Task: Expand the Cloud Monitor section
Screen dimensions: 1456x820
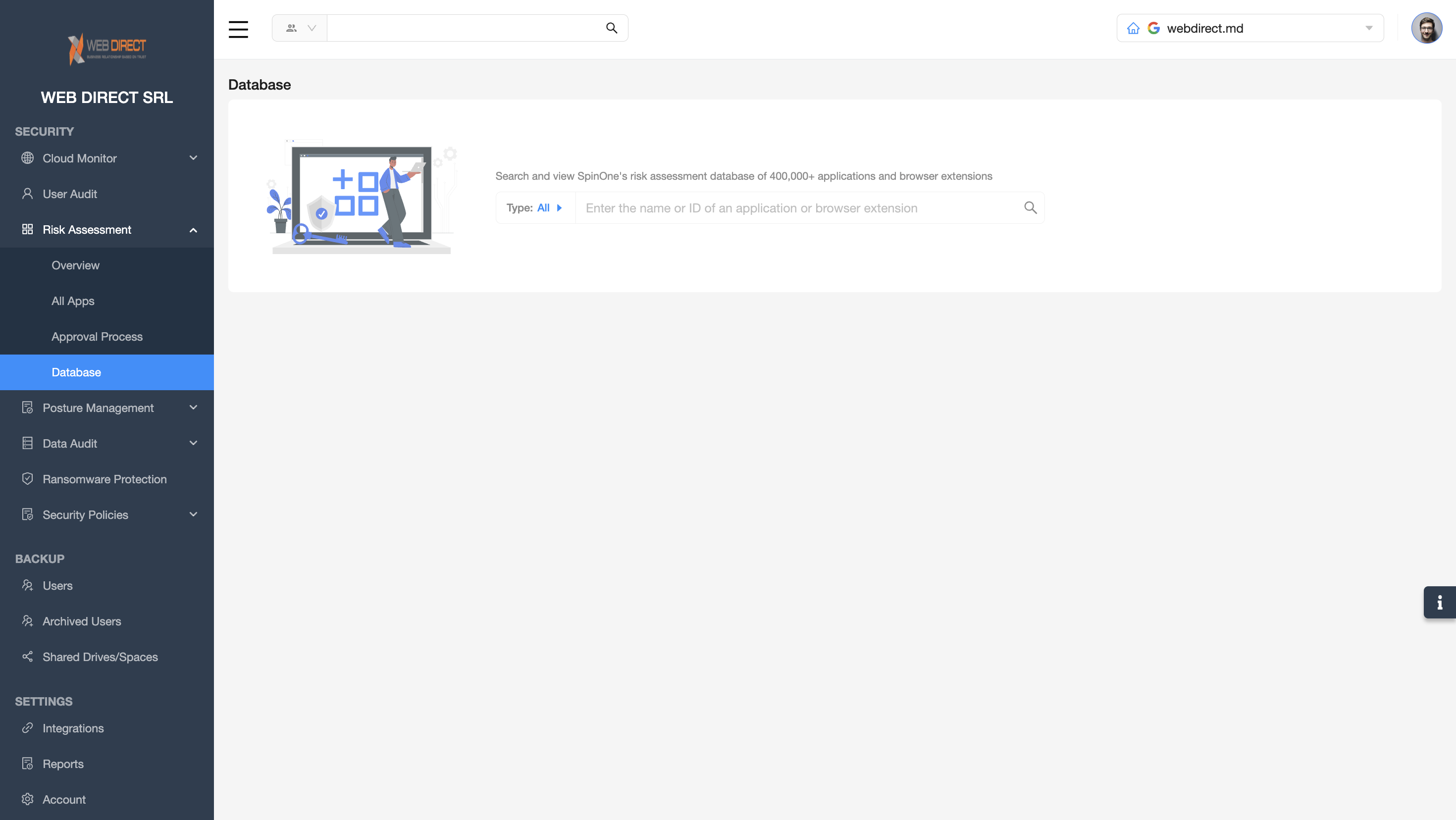Action: click(x=193, y=158)
